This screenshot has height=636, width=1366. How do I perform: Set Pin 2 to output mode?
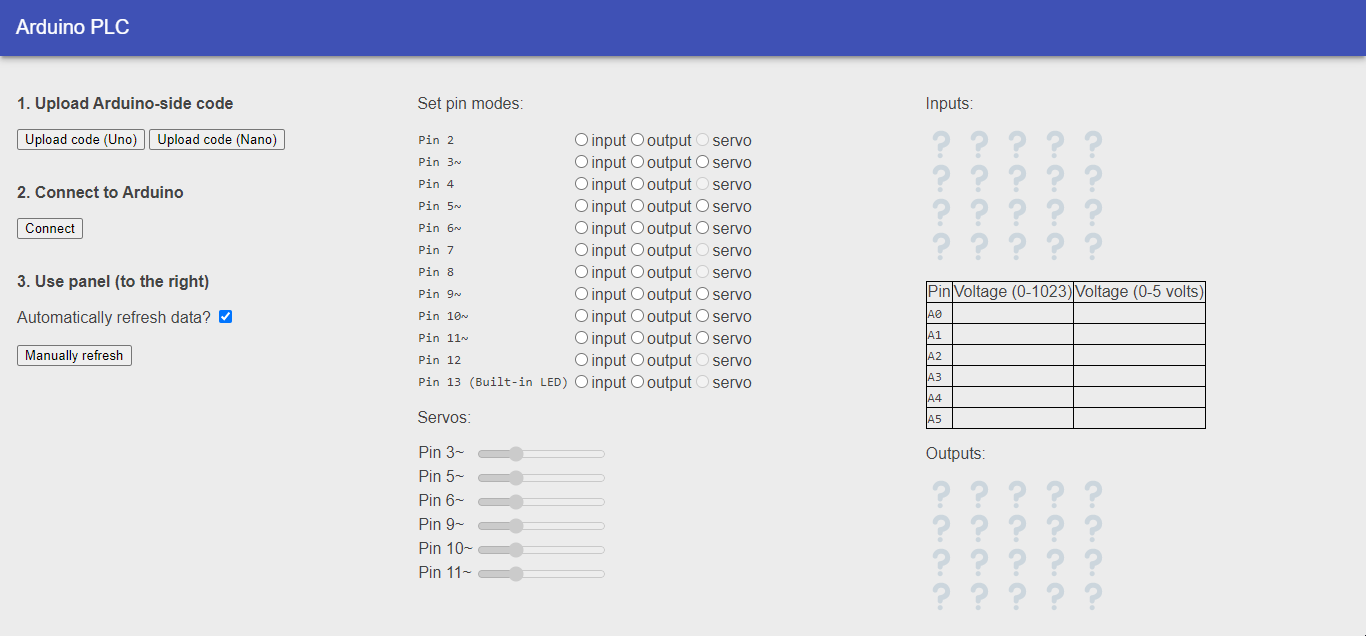[x=637, y=140]
